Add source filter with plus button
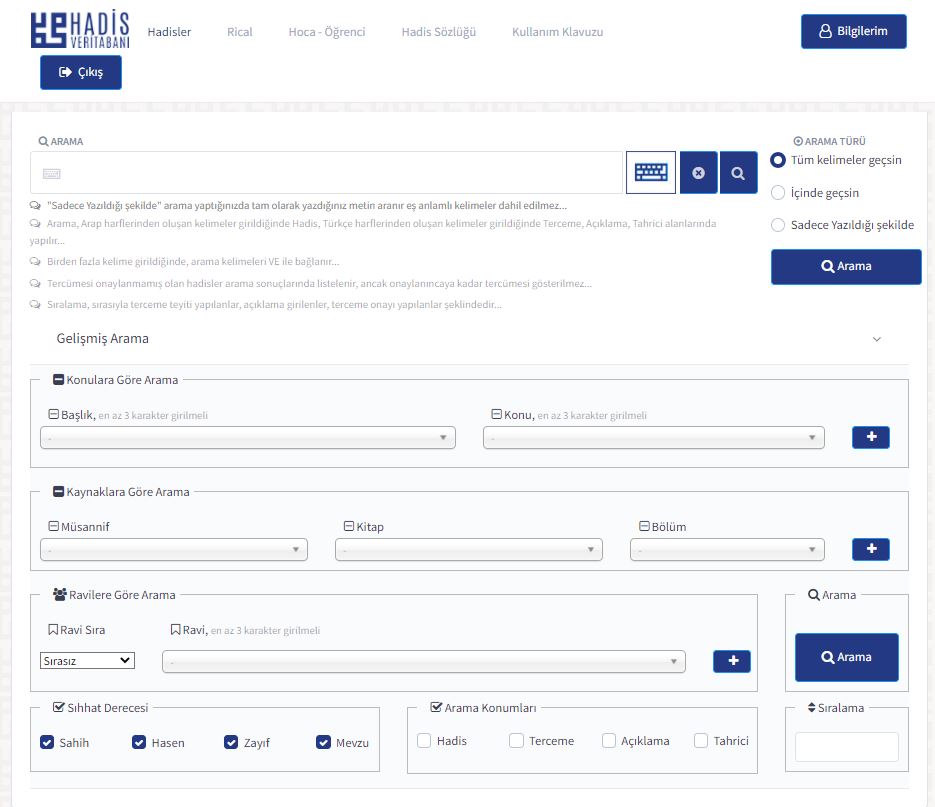Image resolution: width=935 pixels, height=807 pixels. pyautogui.click(x=870, y=549)
